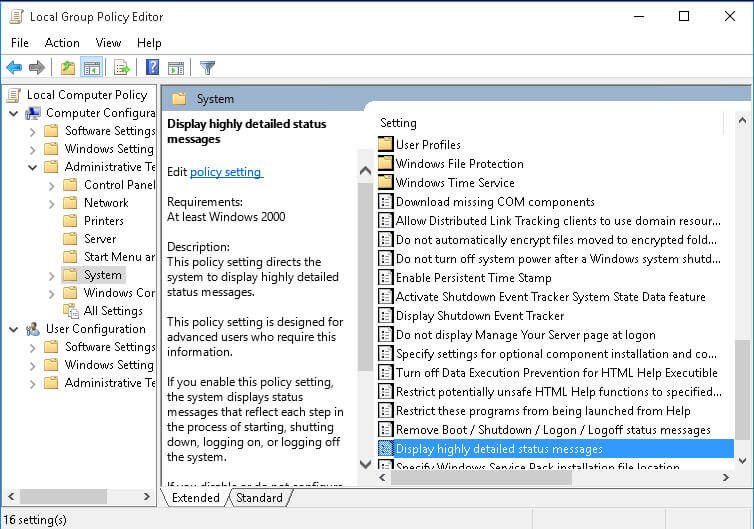Collapse the Computer Configuration tree node
Image resolution: width=754 pixels, height=529 pixels.
(x=15, y=113)
